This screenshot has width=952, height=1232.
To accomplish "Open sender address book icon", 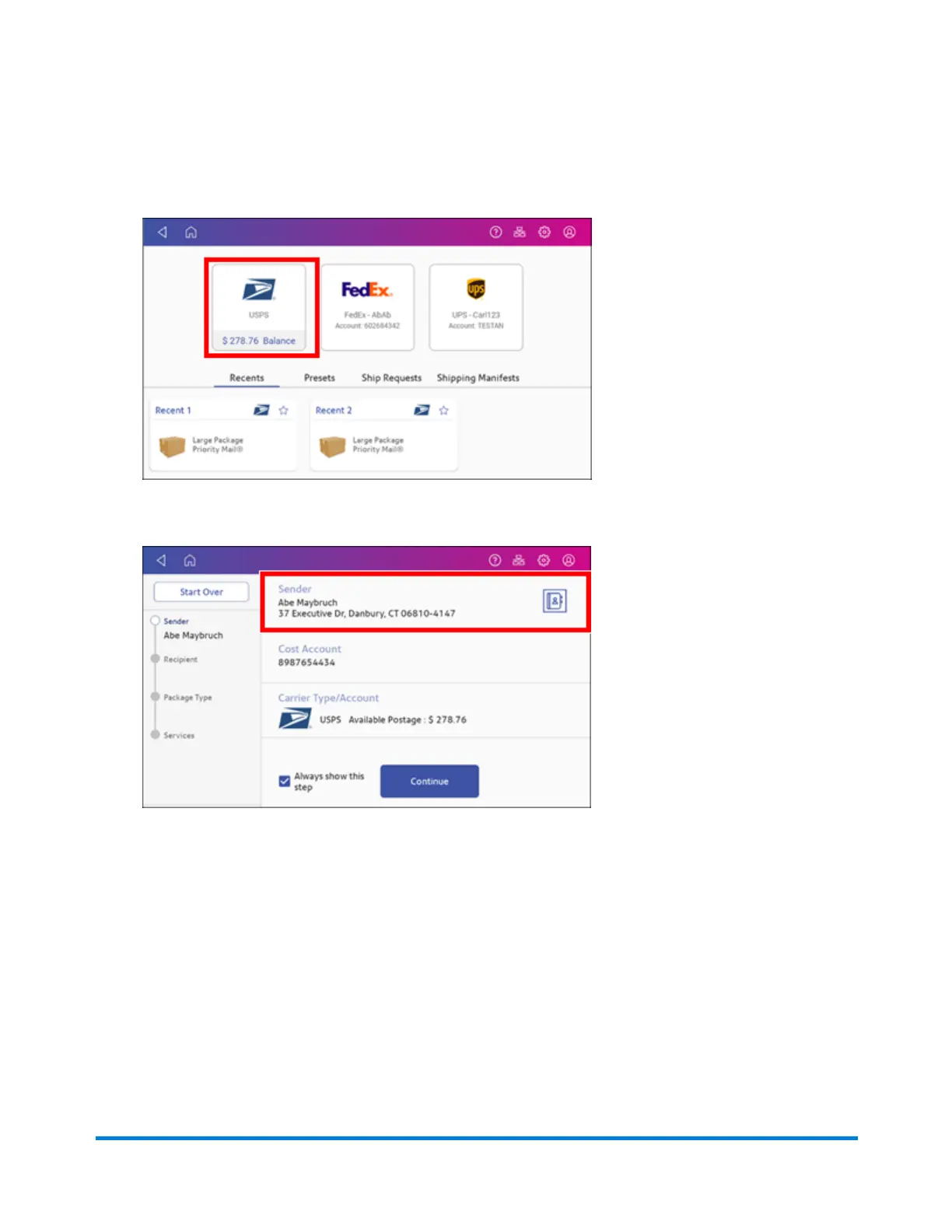I will click(x=555, y=600).
